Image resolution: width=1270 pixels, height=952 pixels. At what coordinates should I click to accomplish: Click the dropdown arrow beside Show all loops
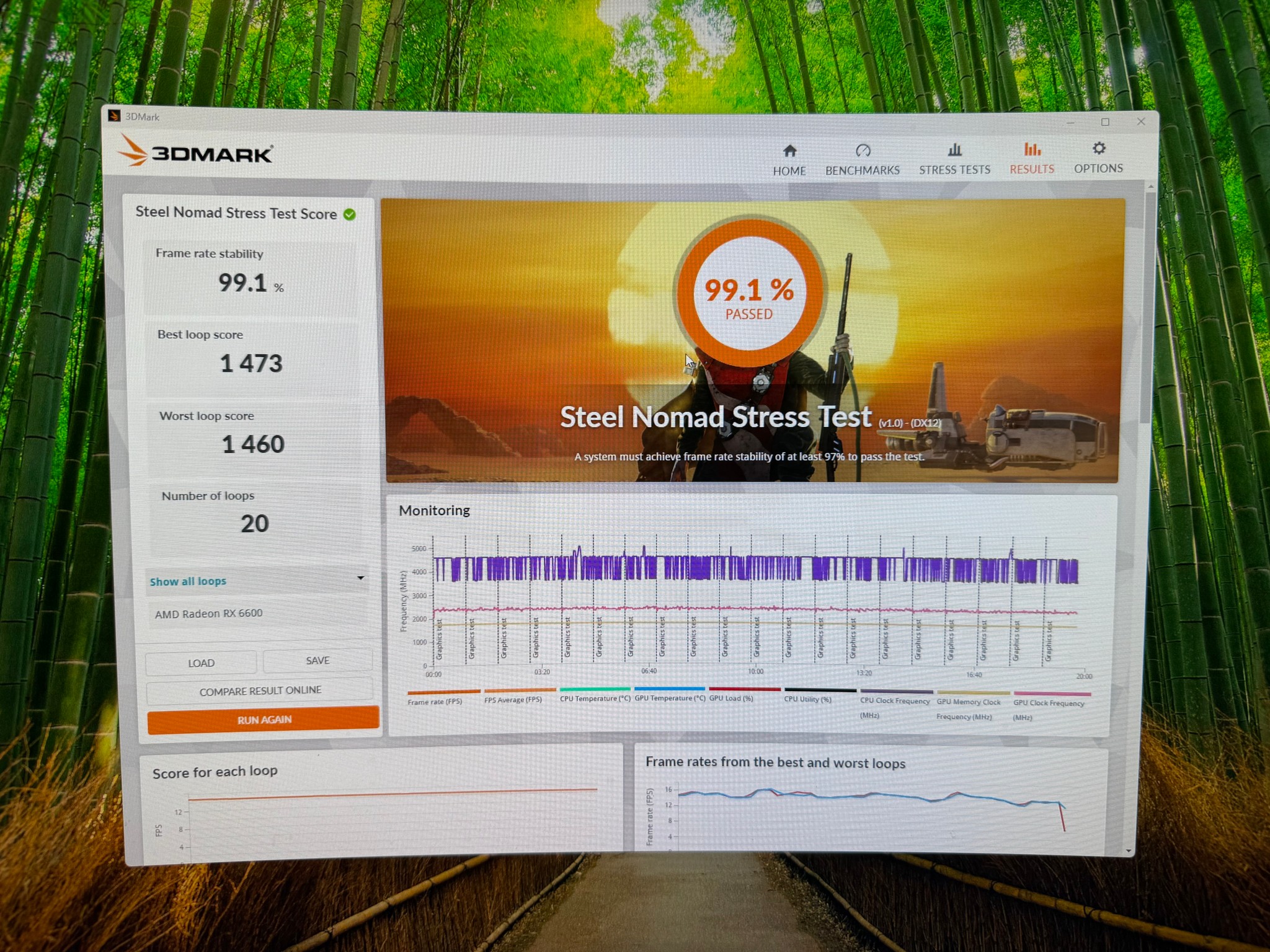pos(360,578)
